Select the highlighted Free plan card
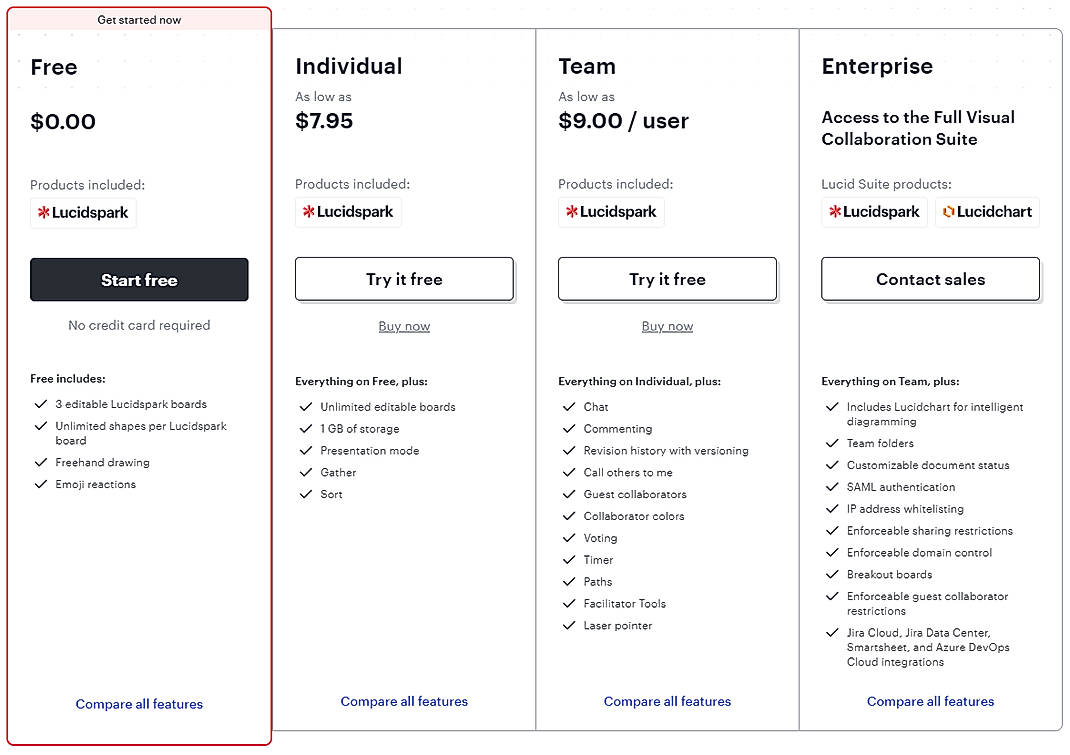The image size is (1070, 755). pos(139,600)
